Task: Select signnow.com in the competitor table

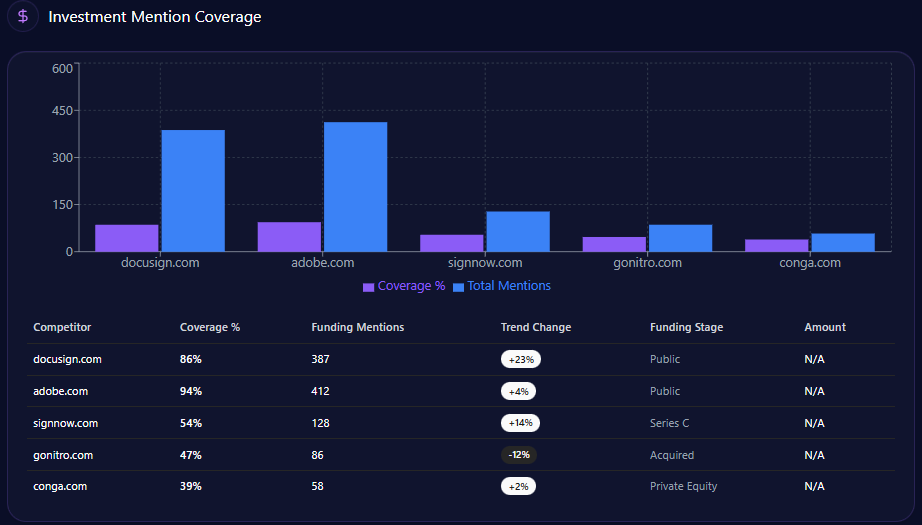Action: [65, 423]
